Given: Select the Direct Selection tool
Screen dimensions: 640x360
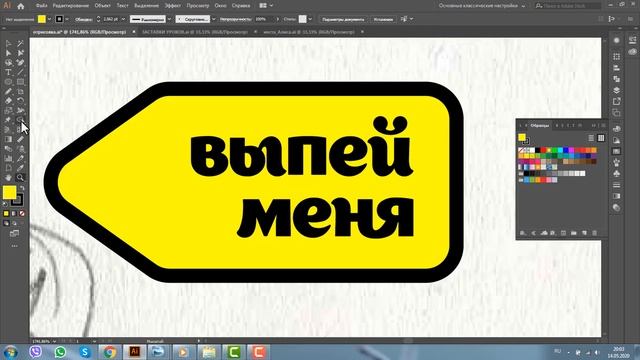Looking at the screenshot, I should coord(8,53).
